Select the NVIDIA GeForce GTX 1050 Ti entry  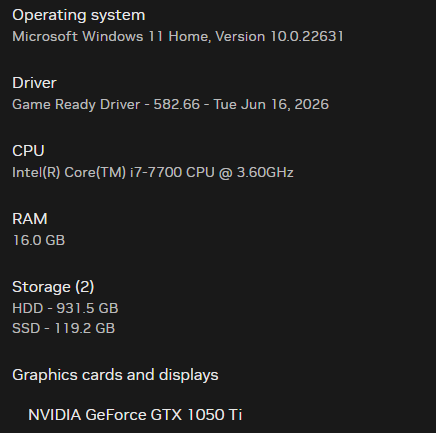click(x=135, y=415)
